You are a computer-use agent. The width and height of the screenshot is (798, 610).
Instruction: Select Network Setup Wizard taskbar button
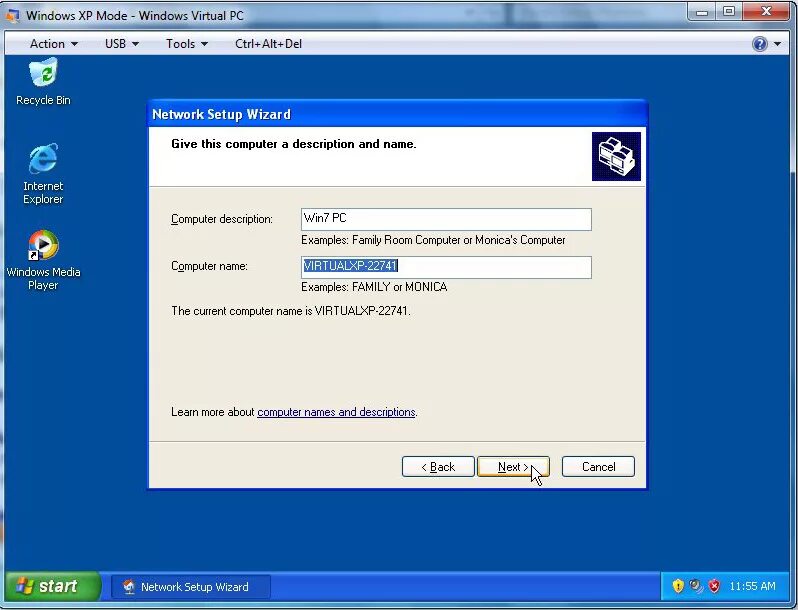(191, 587)
